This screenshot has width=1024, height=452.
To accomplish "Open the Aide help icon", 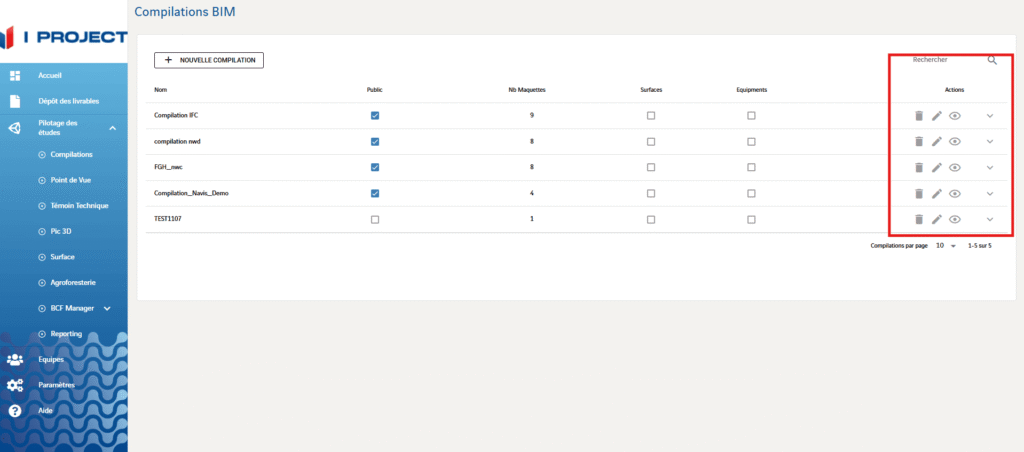I will click(15, 411).
